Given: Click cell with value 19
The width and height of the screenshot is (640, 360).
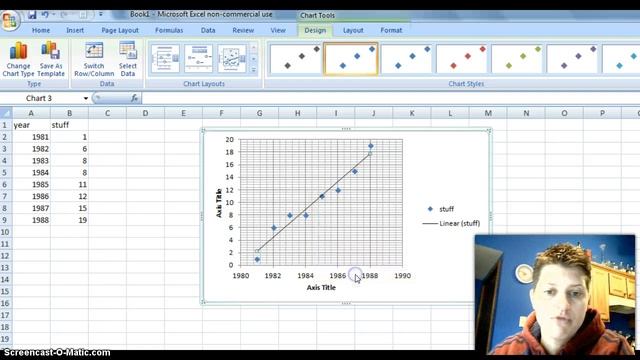Looking at the screenshot, I should 69,220.
